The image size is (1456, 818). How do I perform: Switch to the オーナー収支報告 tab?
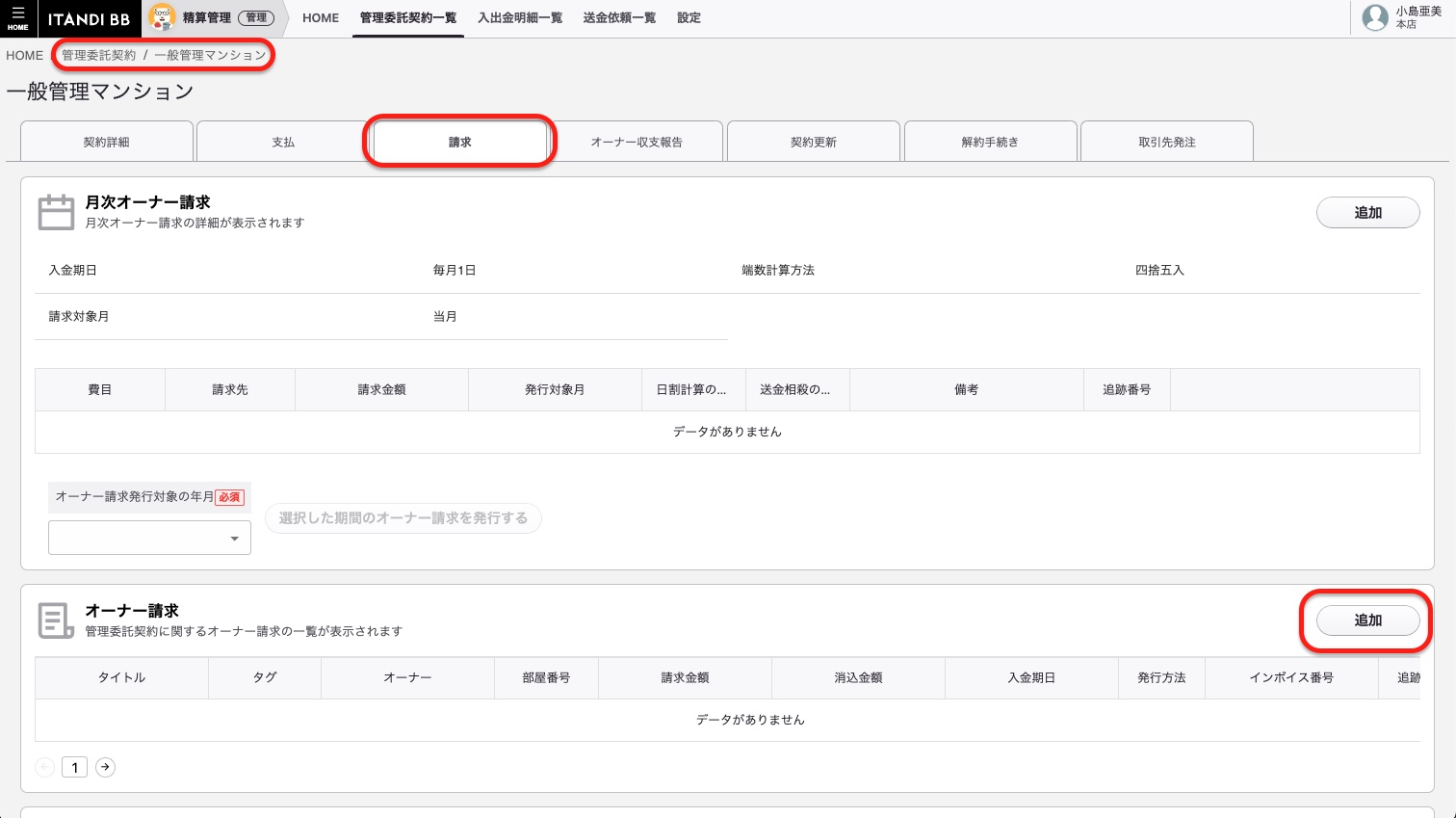(x=637, y=142)
